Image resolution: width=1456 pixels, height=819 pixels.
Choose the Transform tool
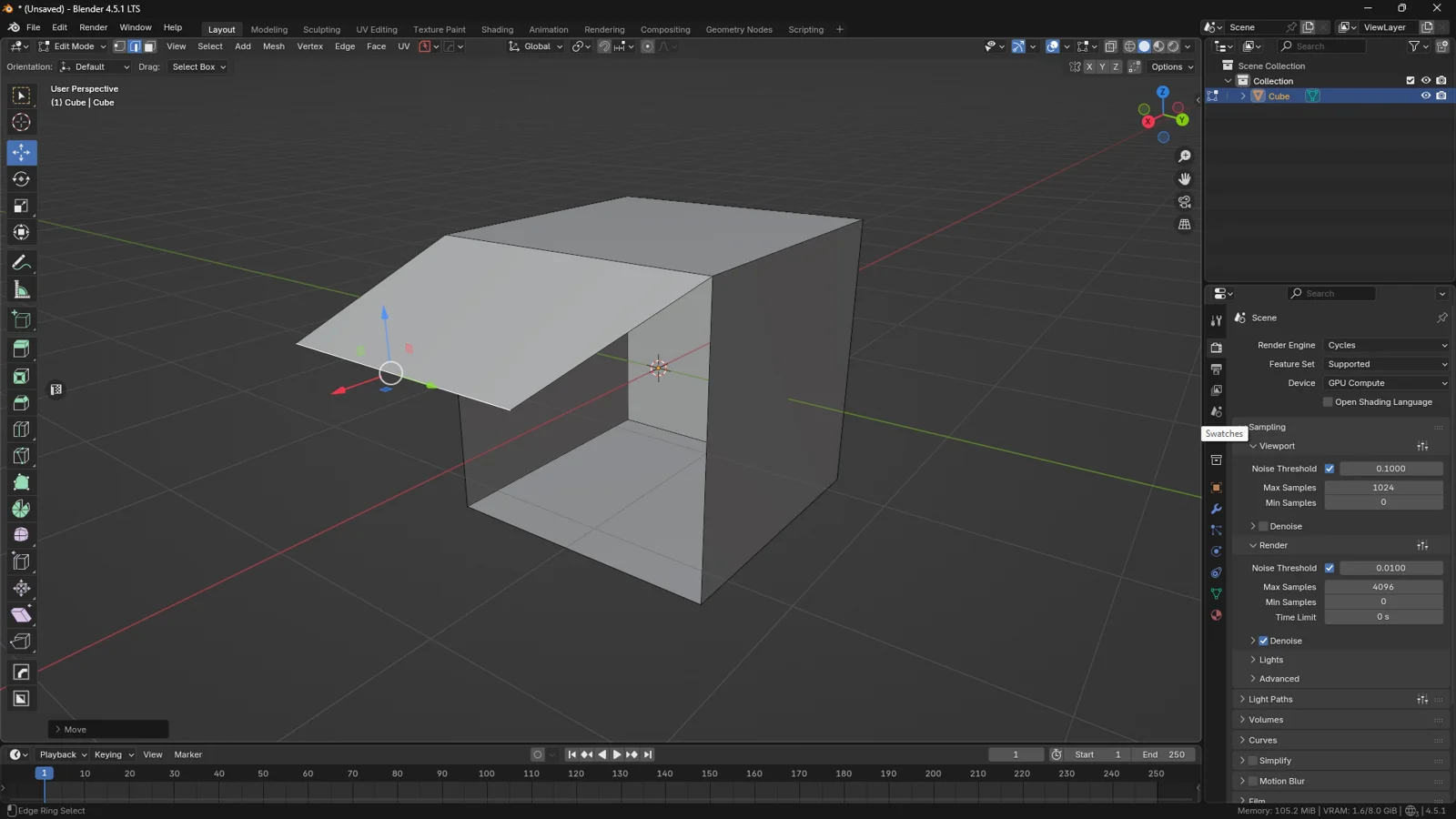pos(21,233)
